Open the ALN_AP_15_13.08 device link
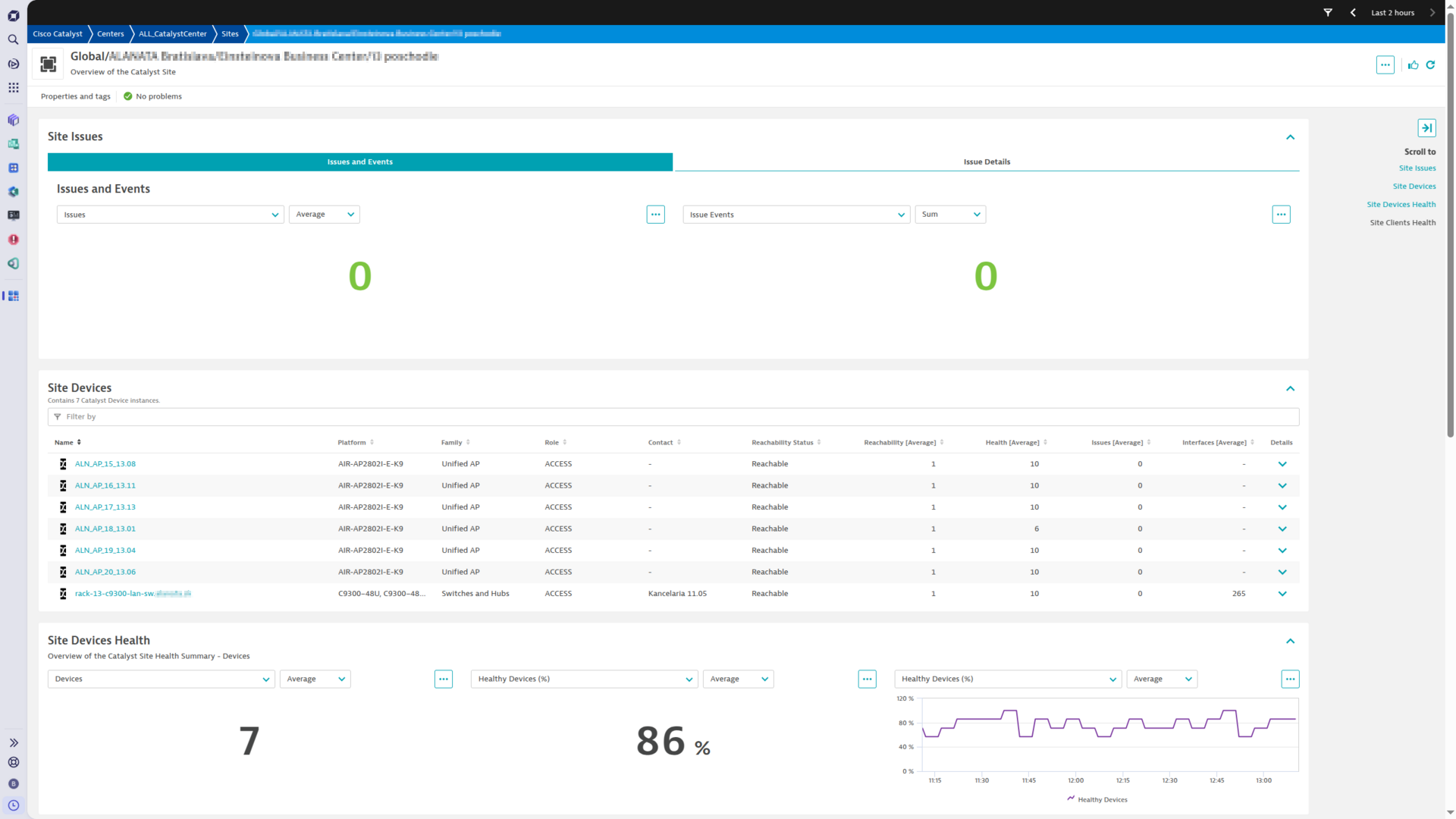The image size is (1456, 819). tap(105, 464)
